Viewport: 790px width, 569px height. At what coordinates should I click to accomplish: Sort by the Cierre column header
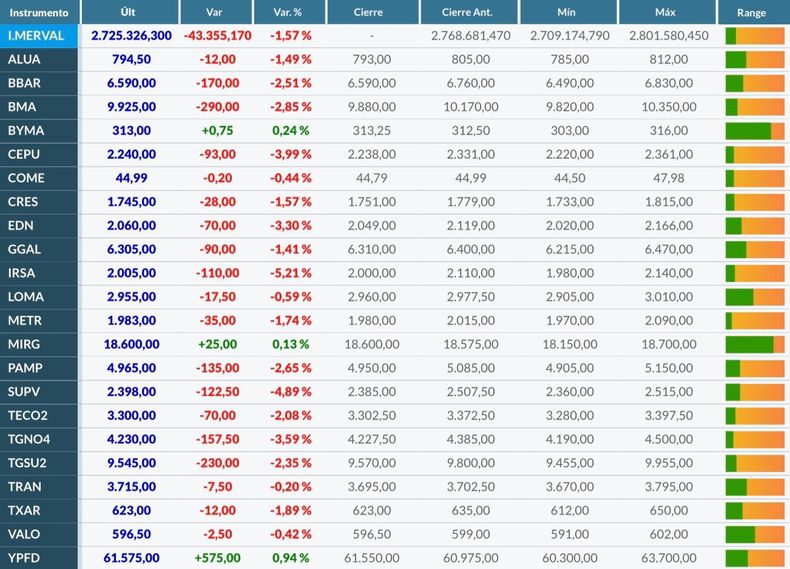[373, 12]
